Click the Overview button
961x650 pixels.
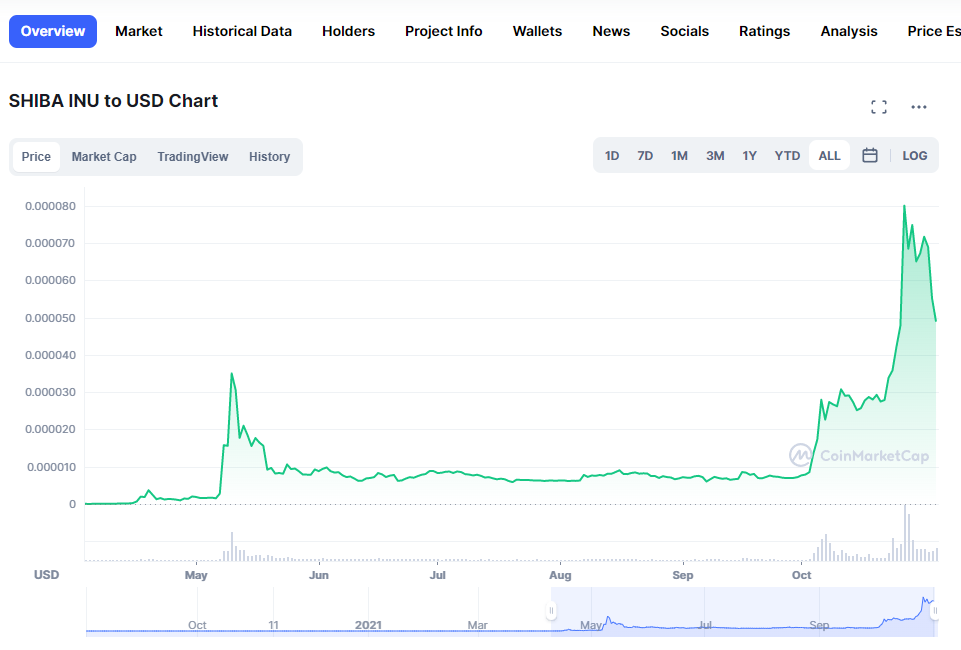(53, 31)
